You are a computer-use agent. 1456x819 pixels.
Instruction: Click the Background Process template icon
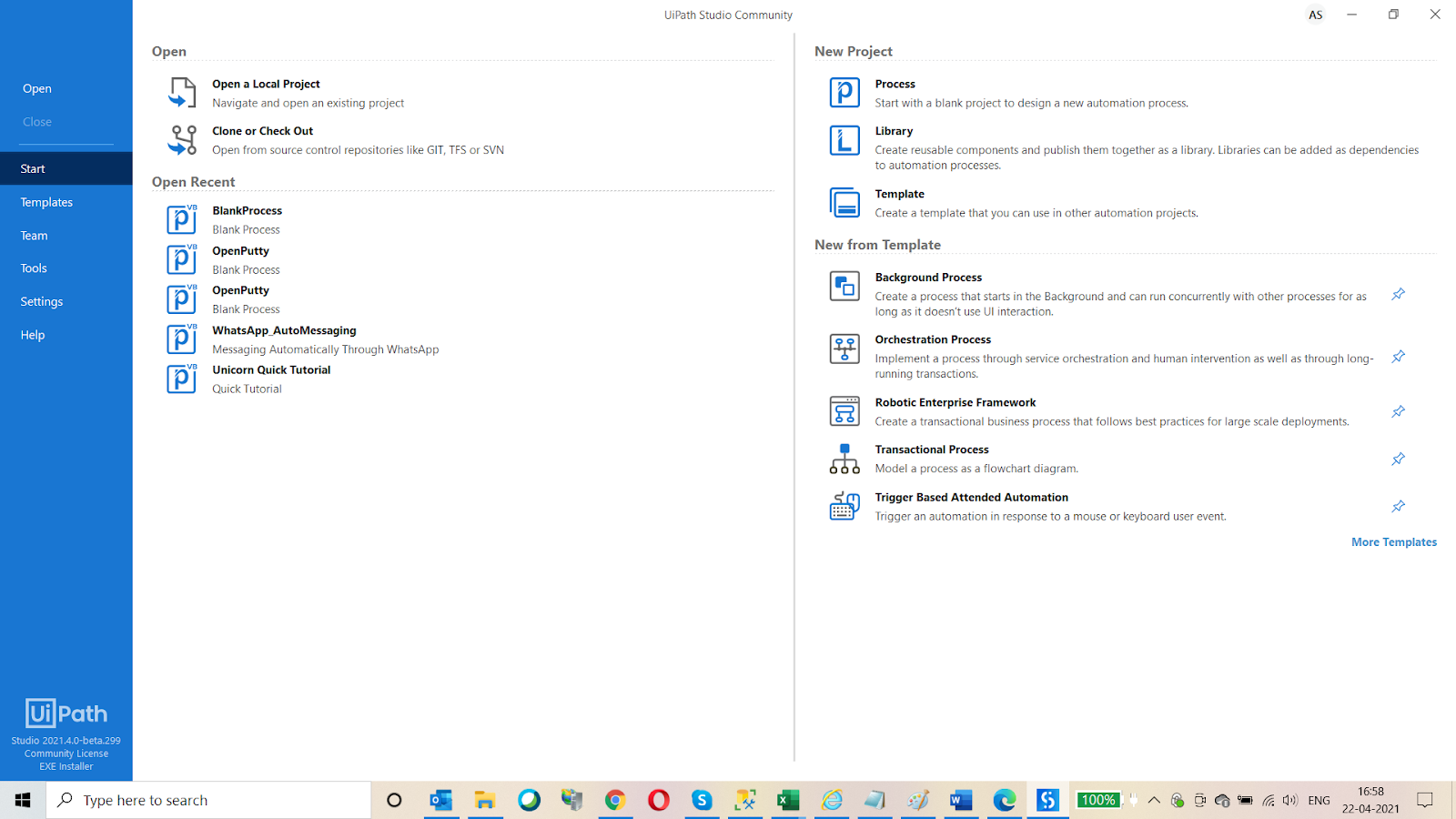point(844,286)
